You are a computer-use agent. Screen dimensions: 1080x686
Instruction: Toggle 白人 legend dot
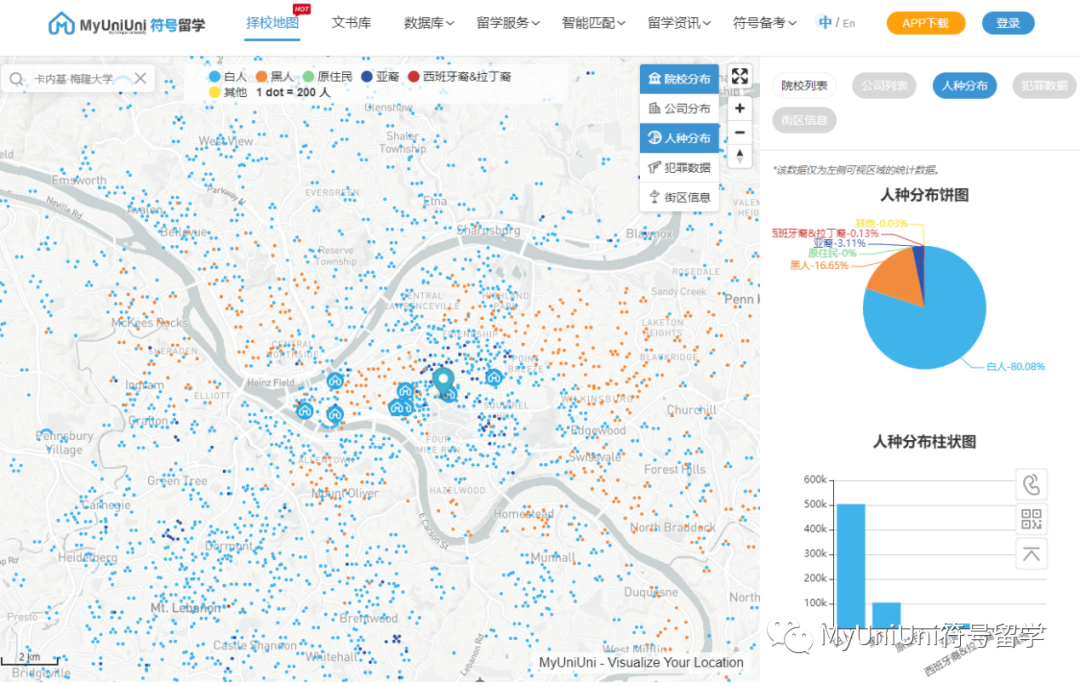click(214, 76)
